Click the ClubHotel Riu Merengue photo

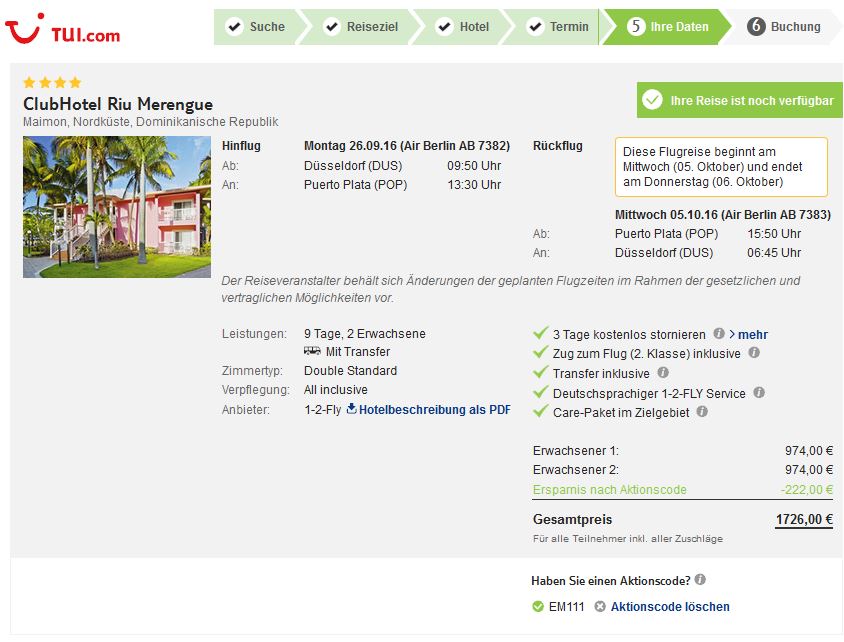pos(117,207)
